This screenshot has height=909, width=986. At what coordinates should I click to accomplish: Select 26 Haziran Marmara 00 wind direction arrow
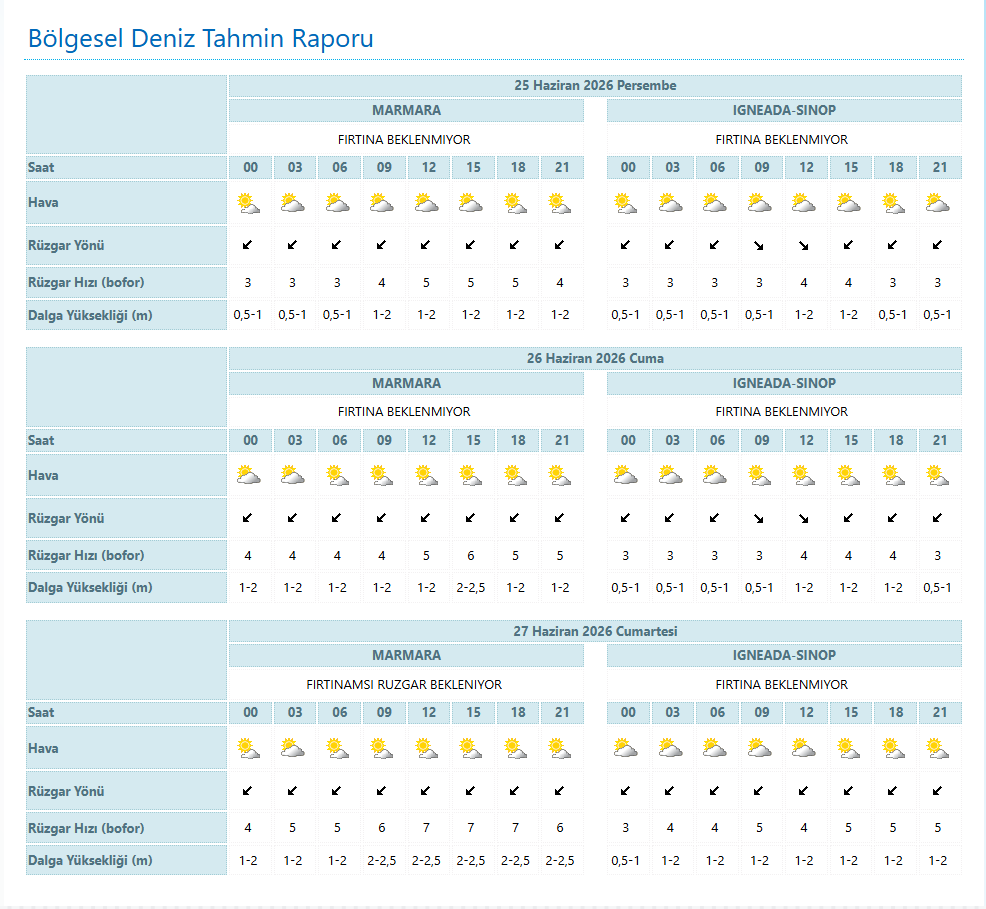click(x=248, y=518)
